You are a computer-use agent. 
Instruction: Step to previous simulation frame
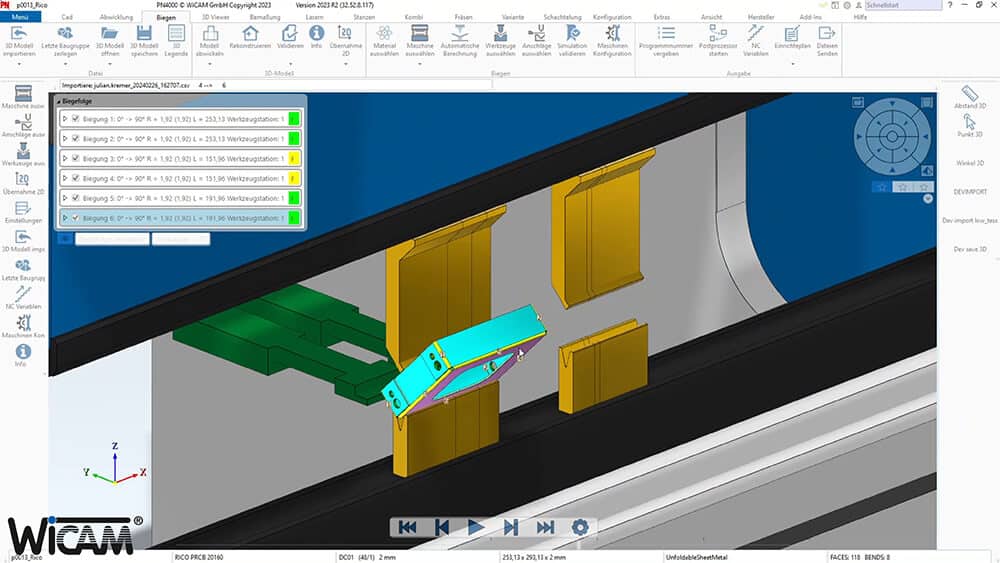(441, 527)
